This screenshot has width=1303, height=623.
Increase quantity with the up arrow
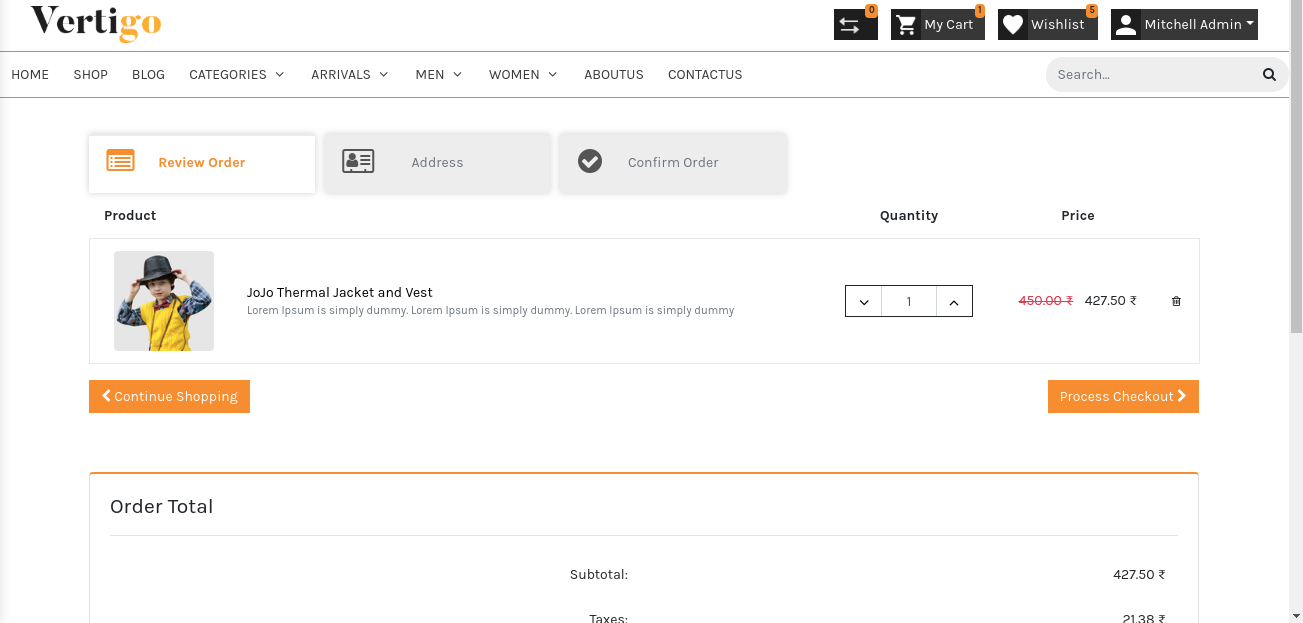pyautogui.click(x=954, y=302)
